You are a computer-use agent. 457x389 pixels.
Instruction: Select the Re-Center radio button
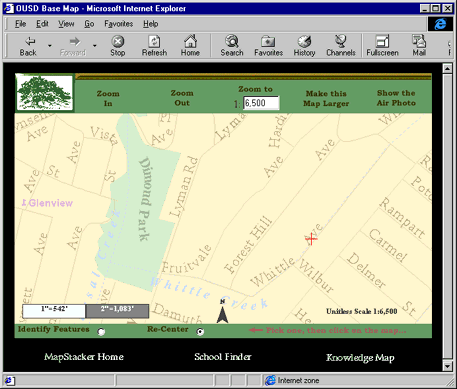tap(200, 332)
